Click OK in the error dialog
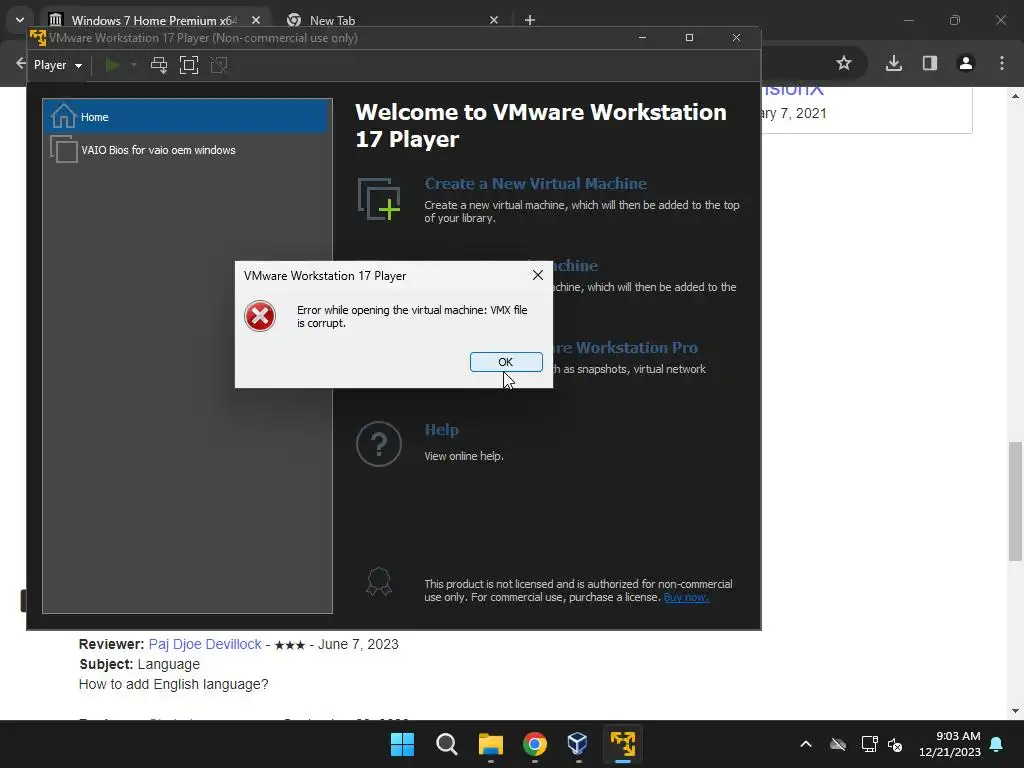 (x=506, y=362)
